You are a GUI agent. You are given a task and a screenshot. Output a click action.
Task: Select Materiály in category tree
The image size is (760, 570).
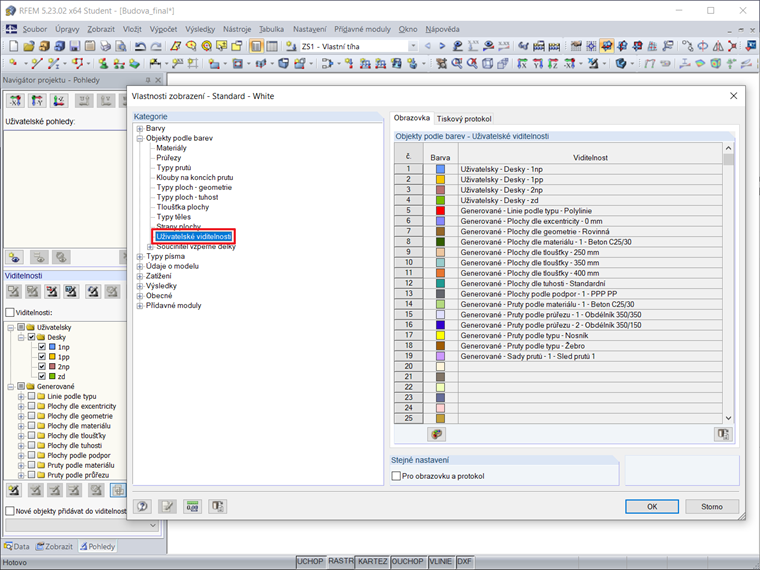point(171,148)
